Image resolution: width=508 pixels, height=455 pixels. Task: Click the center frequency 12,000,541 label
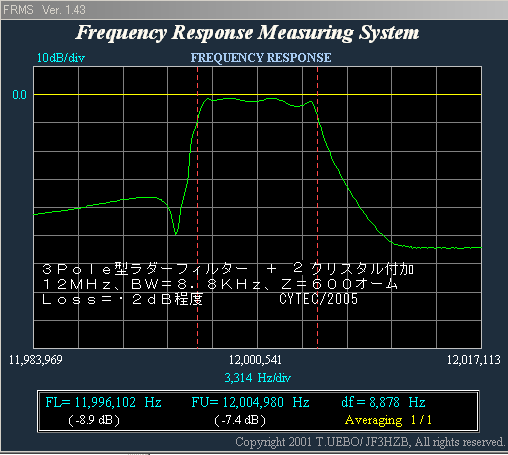point(255,360)
